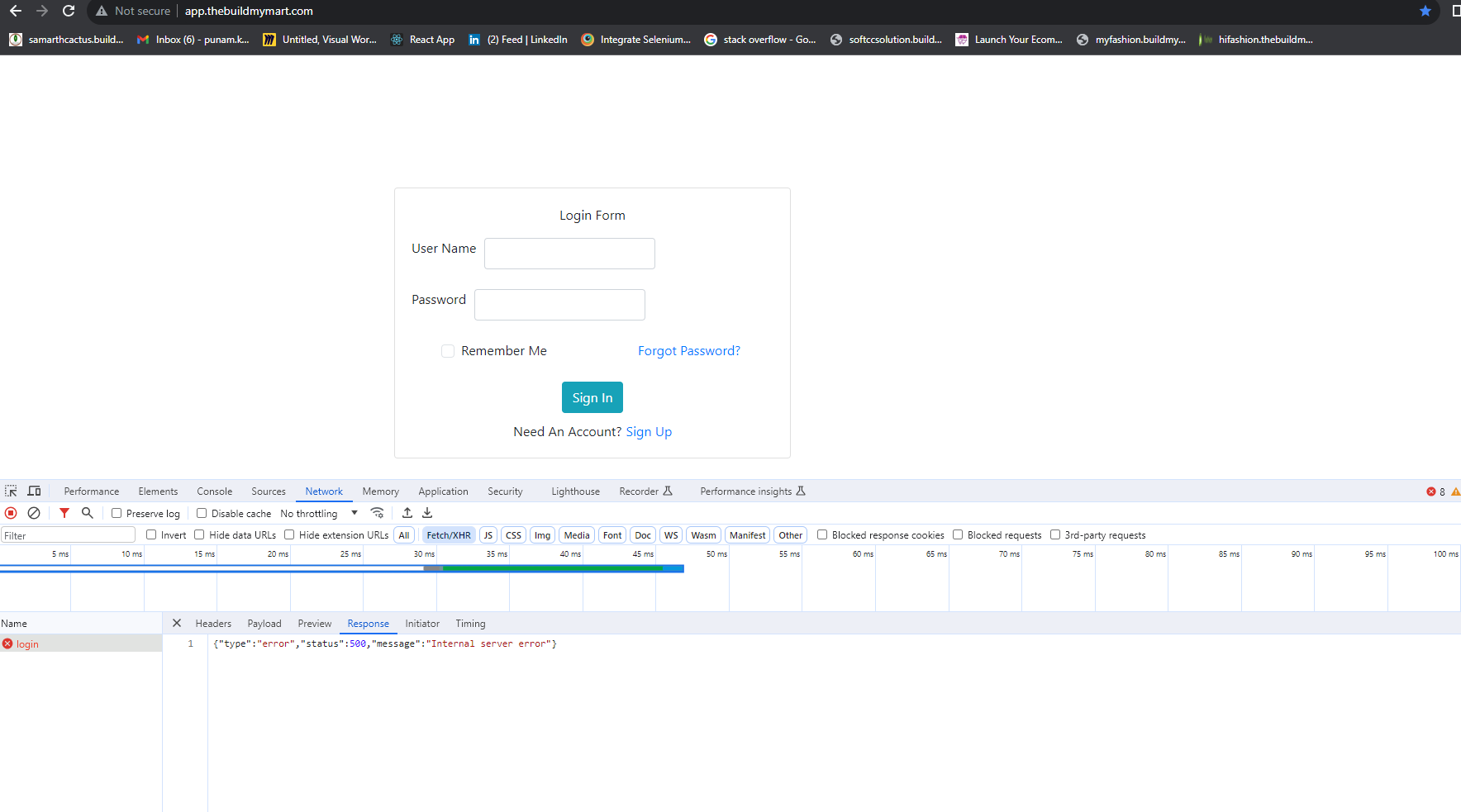The height and width of the screenshot is (812, 1461).
Task: Click the Password input field
Action: (x=559, y=305)
